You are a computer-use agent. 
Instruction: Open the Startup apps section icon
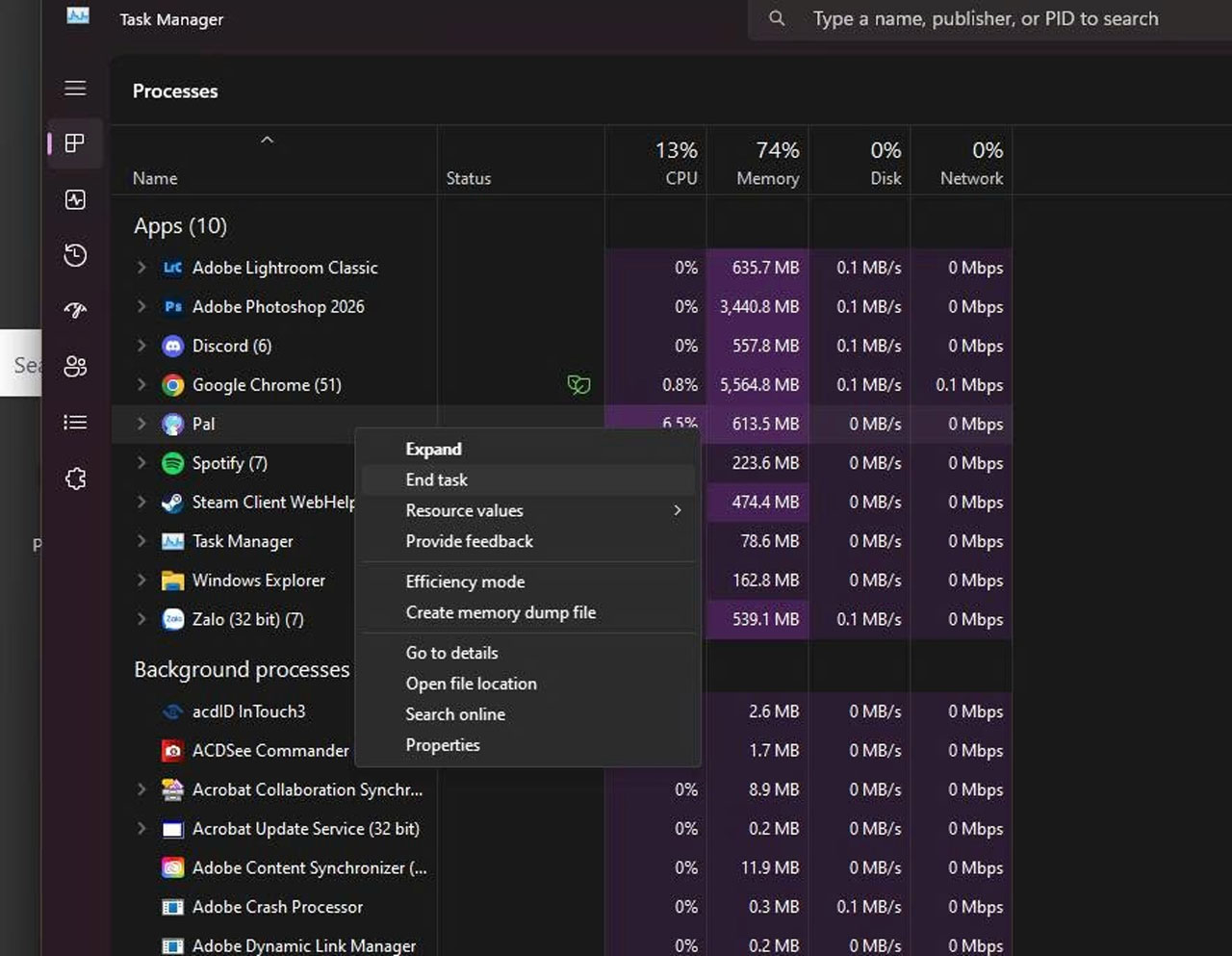[x=75, y=310]
